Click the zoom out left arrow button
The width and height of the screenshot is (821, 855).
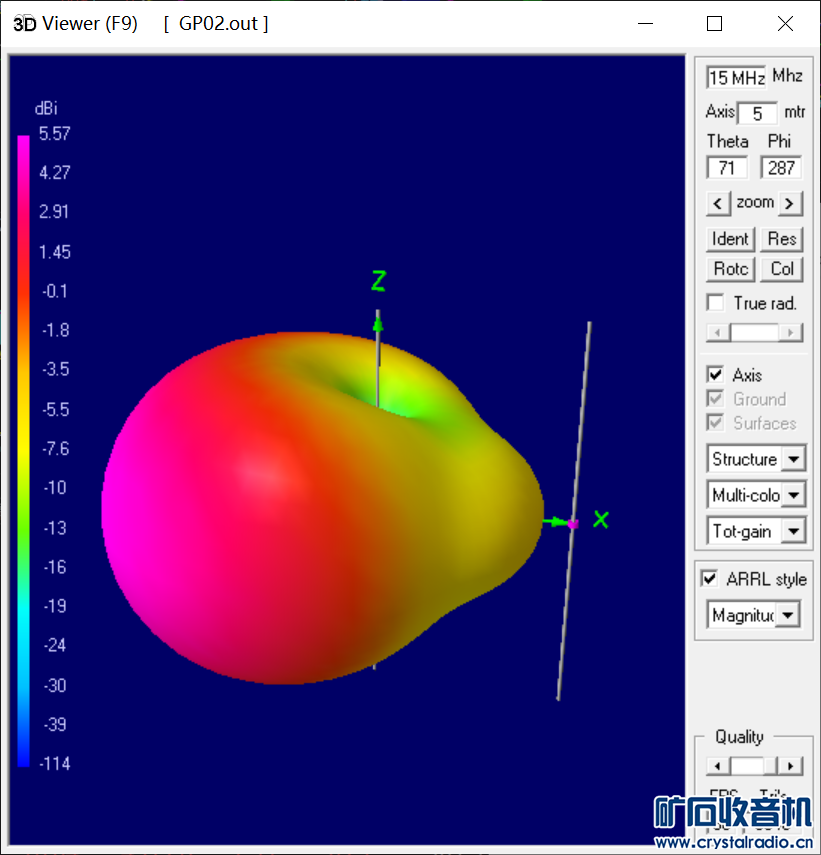click(x=718, y=204)
